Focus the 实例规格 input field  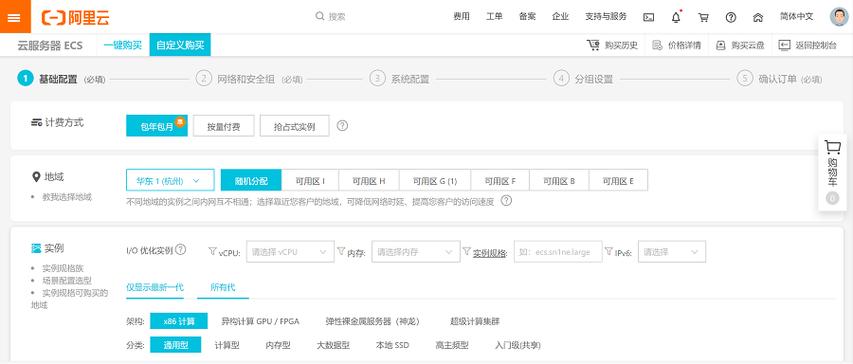coord(558,252)
